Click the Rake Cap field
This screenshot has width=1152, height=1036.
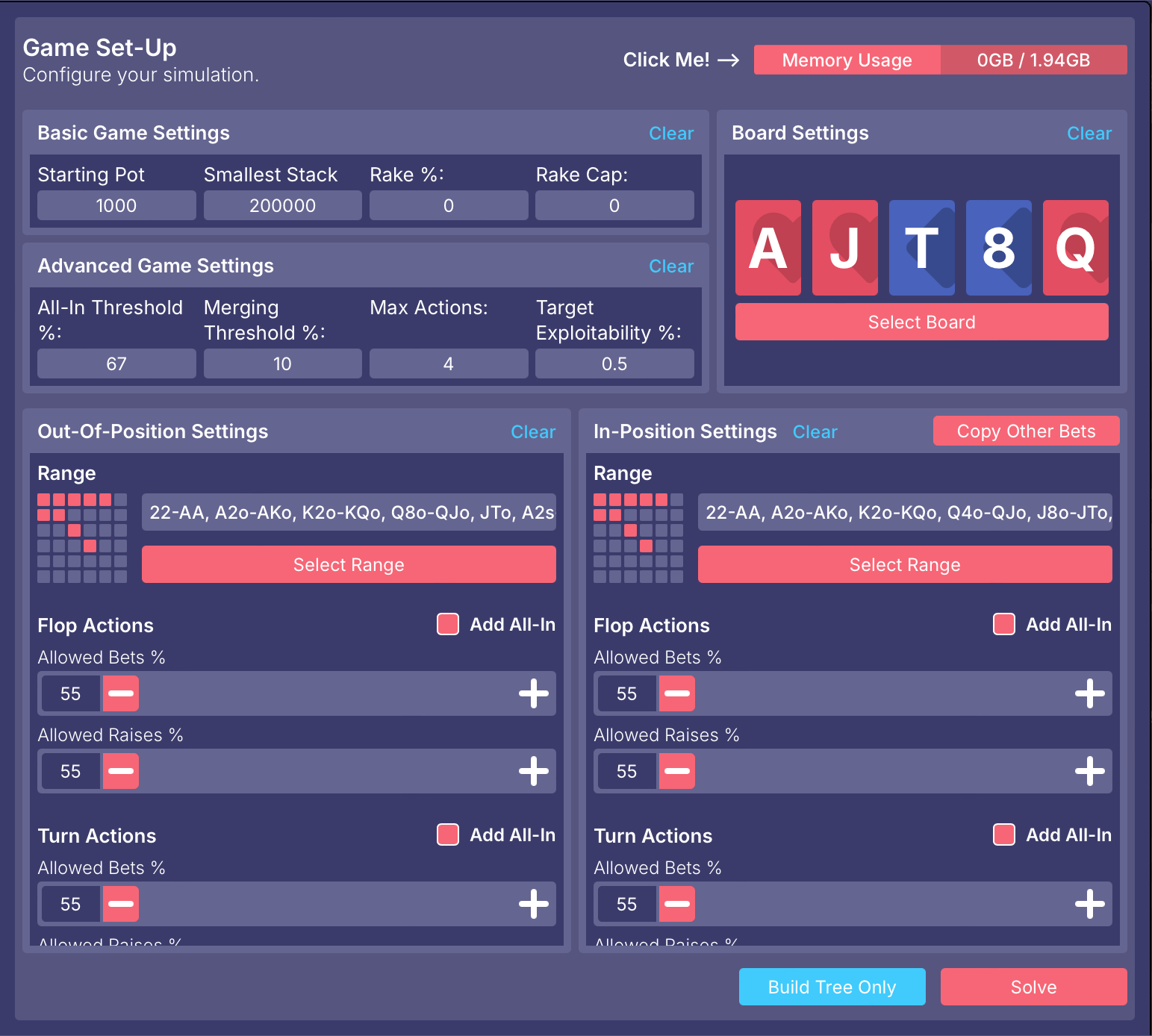point(614,205)
